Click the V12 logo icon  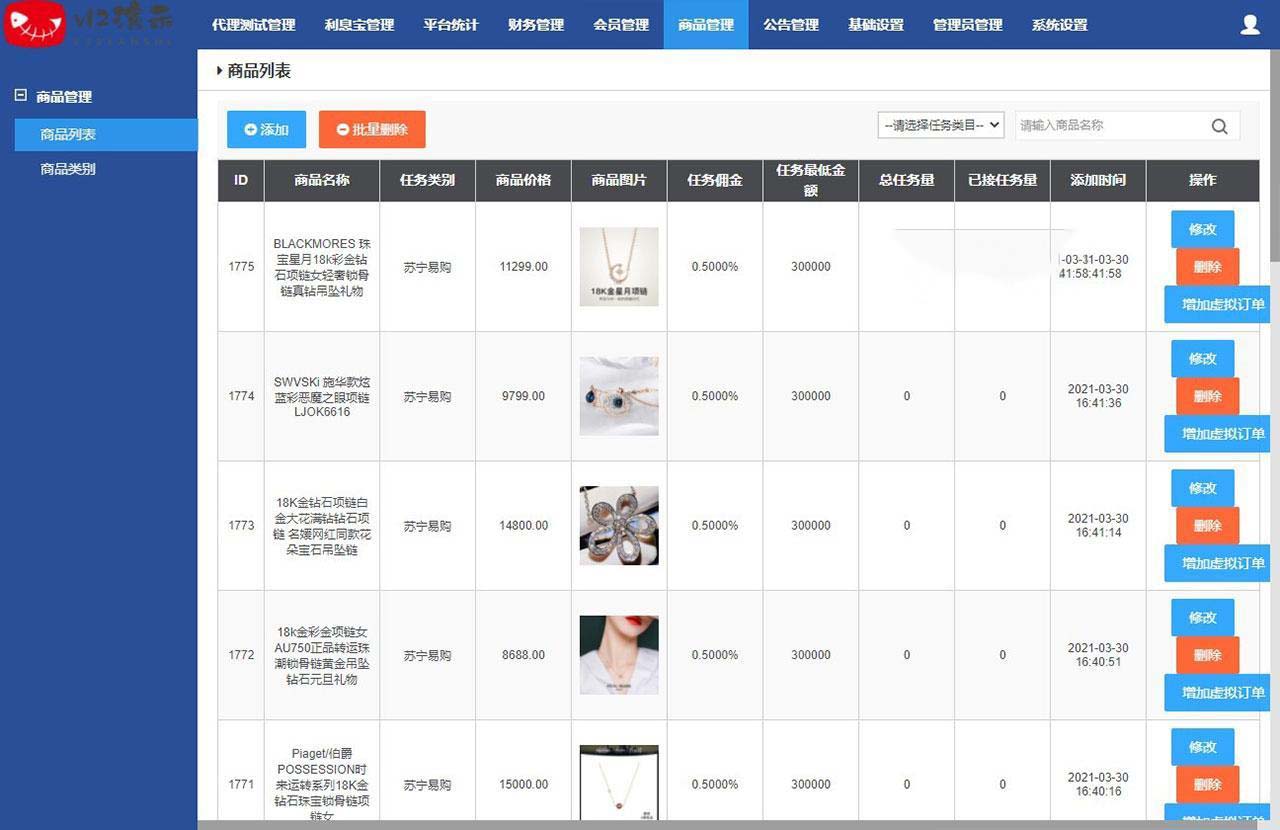pyautogui.click(x=35, y=24)
